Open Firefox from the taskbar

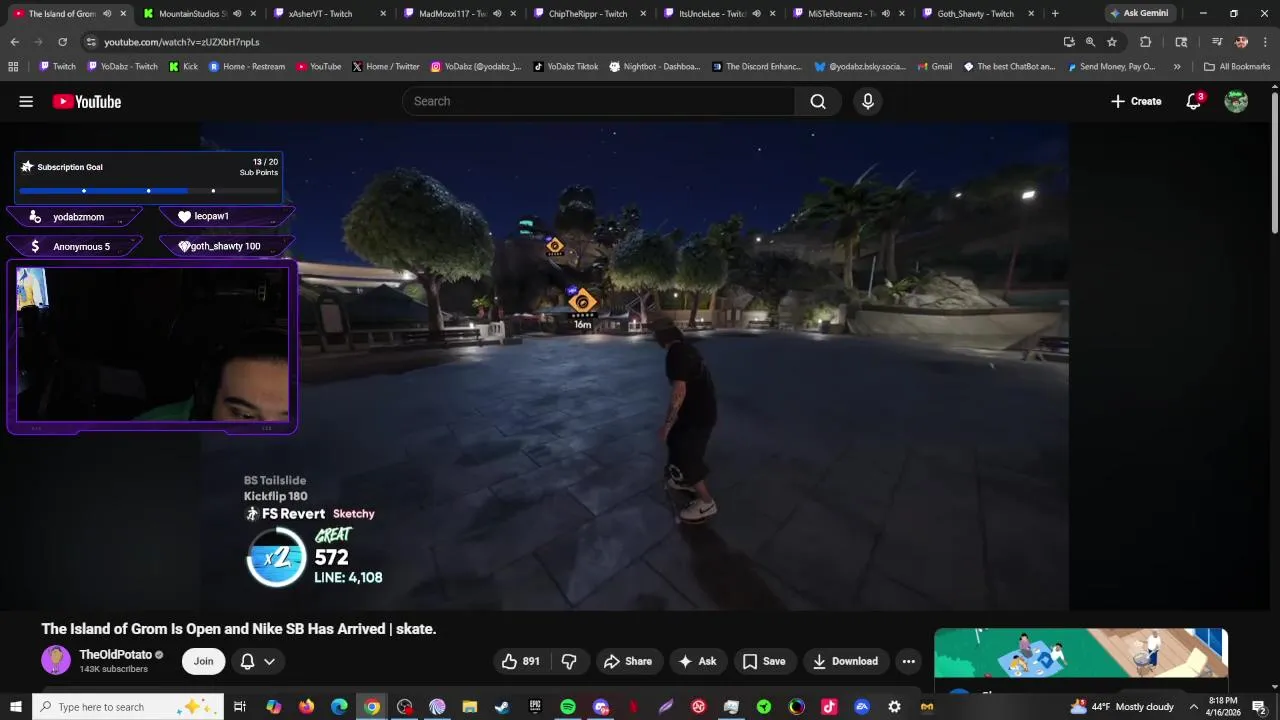(306, 707)
